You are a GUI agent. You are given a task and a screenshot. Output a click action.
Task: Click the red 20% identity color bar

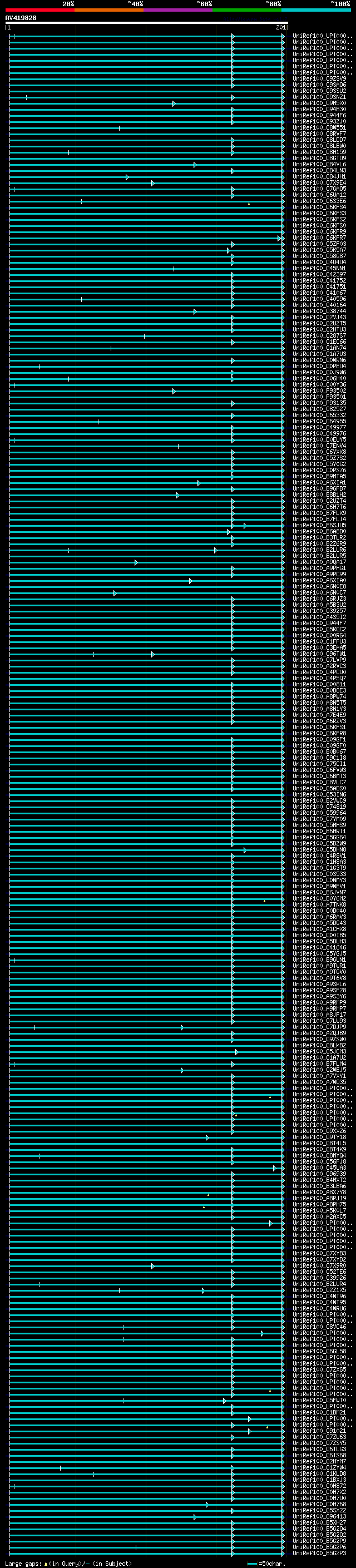40,10
